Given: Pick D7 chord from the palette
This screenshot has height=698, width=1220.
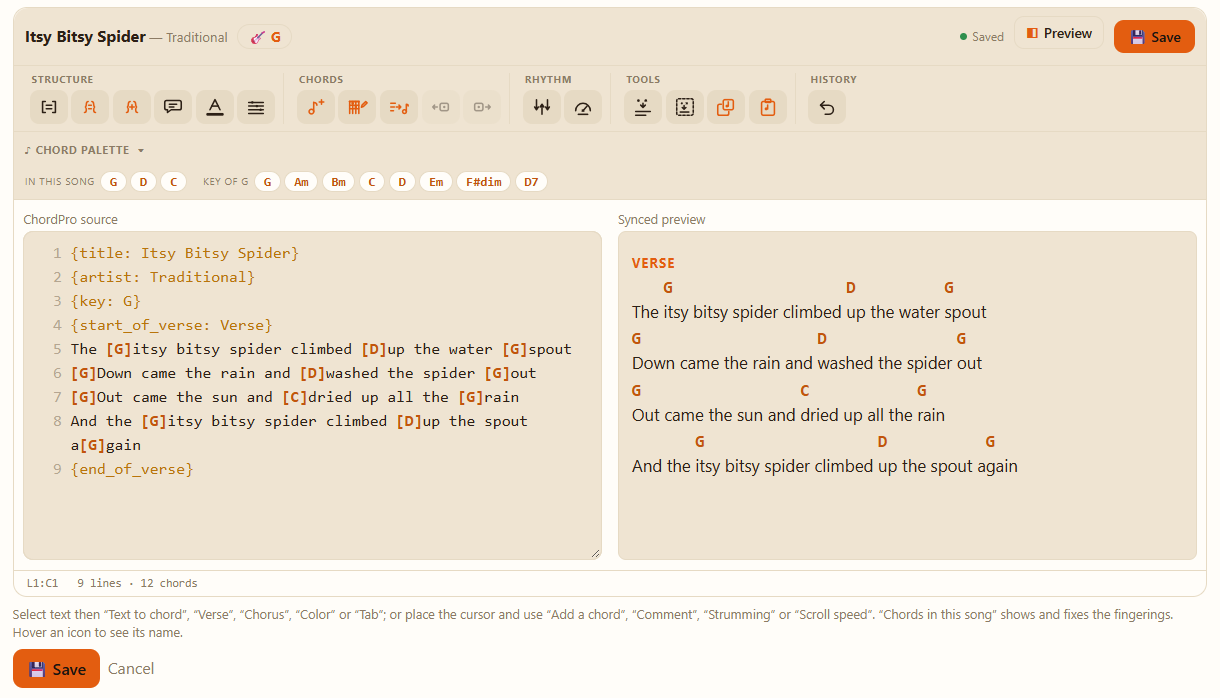Looking at the screenshot, I should point(531,182).
